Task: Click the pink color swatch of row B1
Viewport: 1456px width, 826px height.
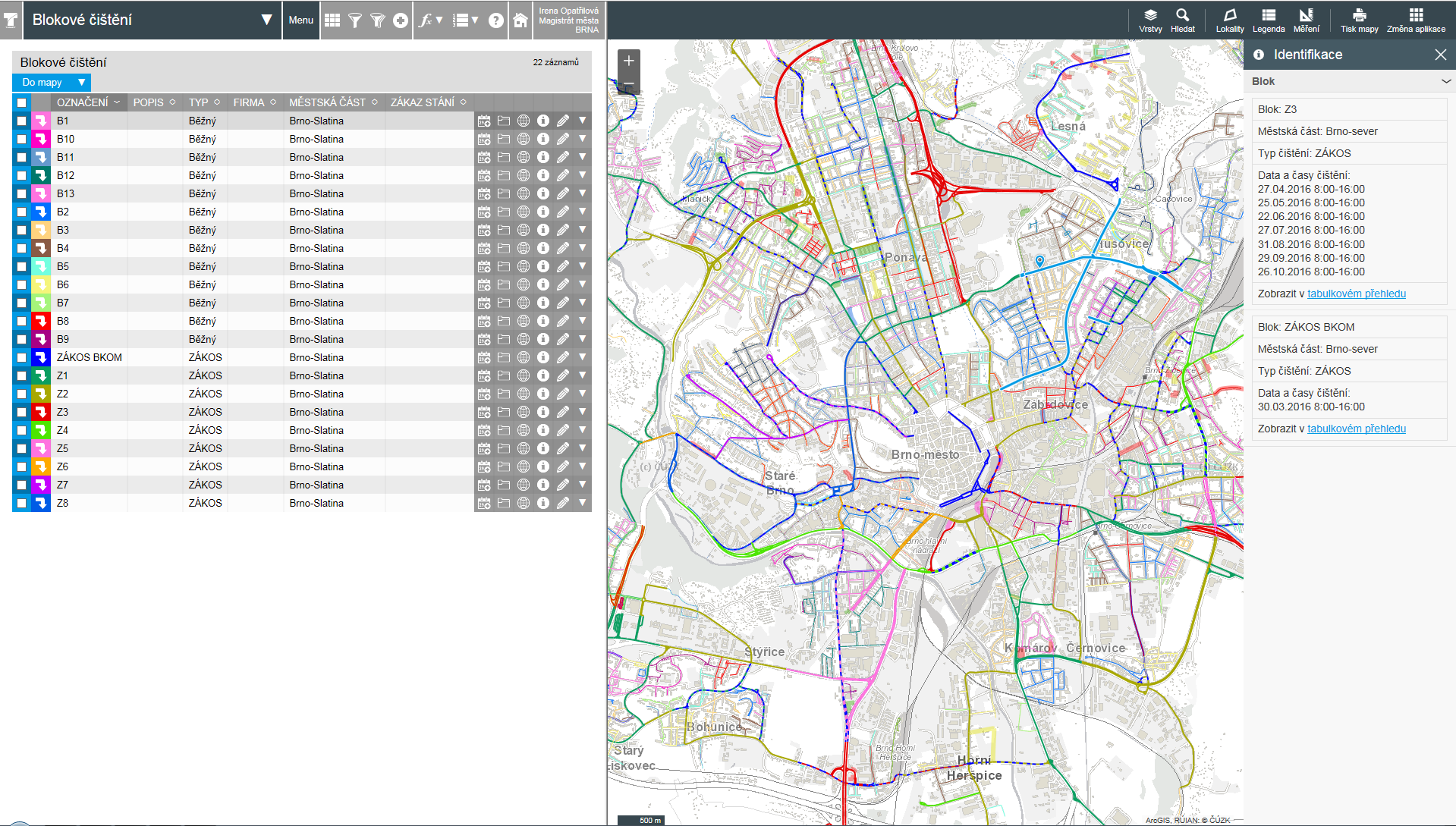Action: point(41,121)
